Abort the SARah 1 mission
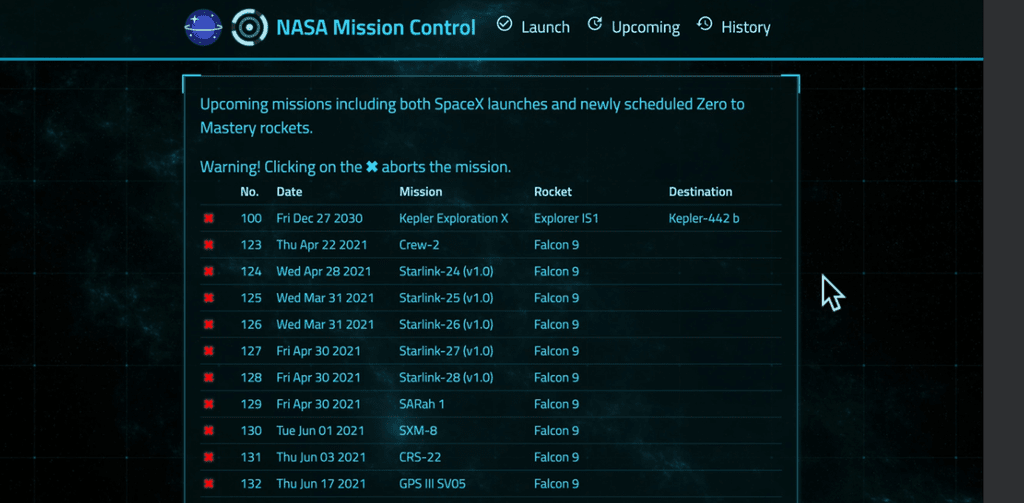Image resolution: width=1024 pixels, height=503 pixels. [208, 404]
